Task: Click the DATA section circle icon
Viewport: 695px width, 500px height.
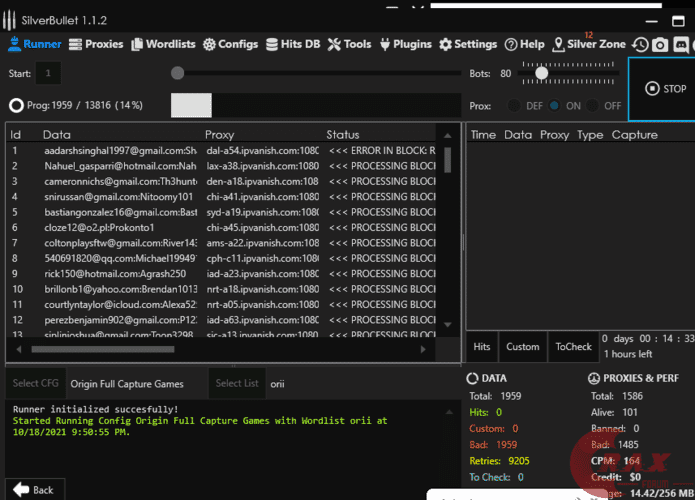Action: tap(472, 379)
